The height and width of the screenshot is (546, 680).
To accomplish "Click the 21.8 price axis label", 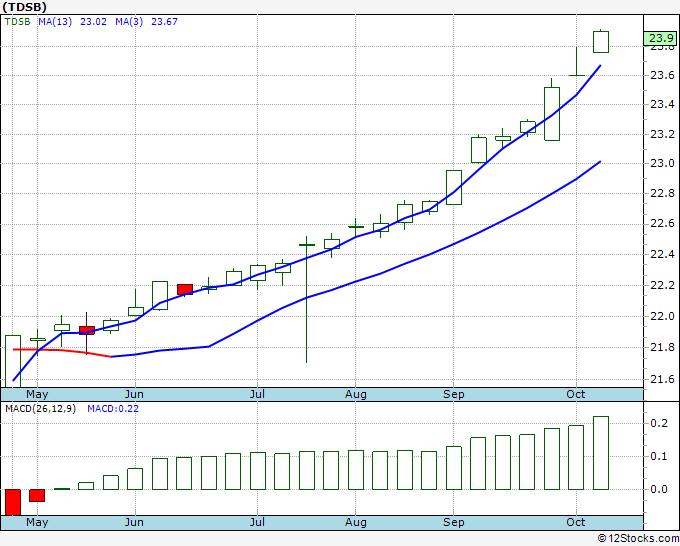I will click(x=663, y=347).
